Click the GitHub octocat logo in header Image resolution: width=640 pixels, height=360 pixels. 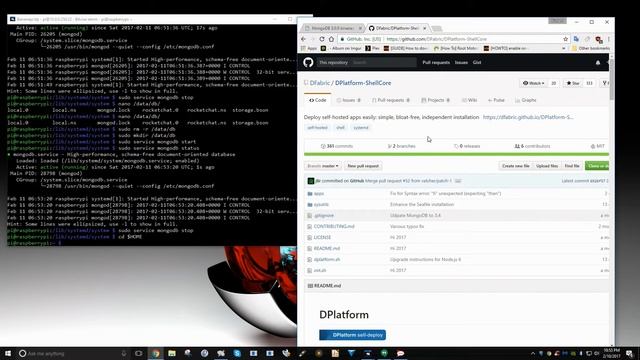tap(308, 62)
